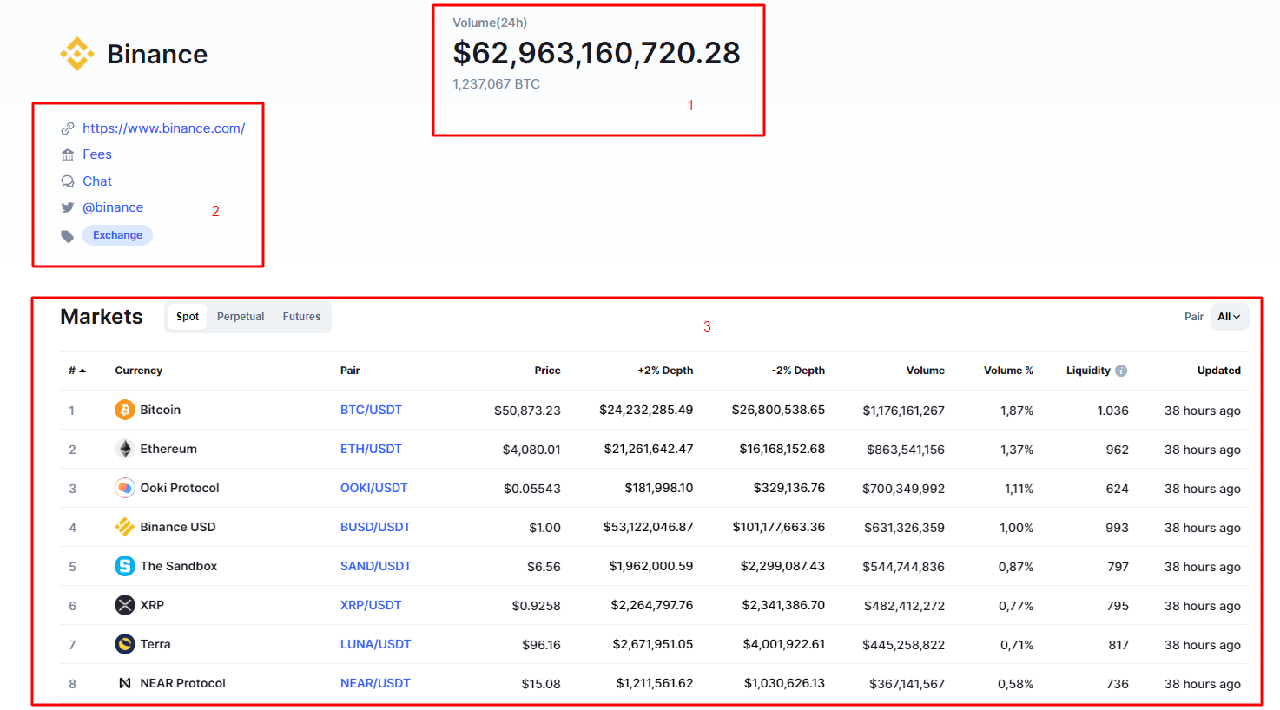Click the fees icon next to Fees
The image size is (1280, 710).
click(x=68, y=154)
